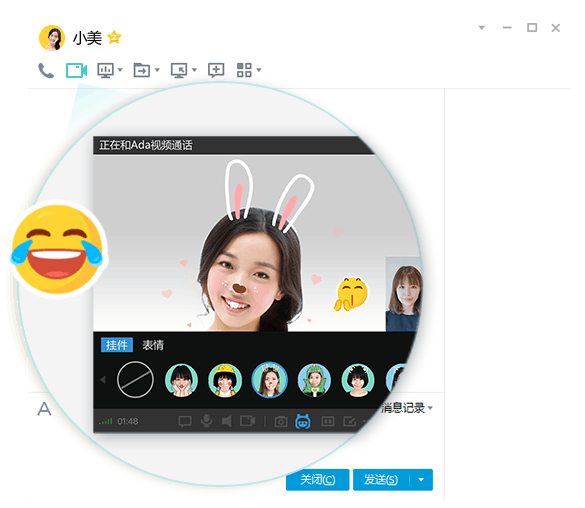Click the create group chat plus-bubble icon
Viewport: 585px width, 508px height.
[x=216, y=70]
